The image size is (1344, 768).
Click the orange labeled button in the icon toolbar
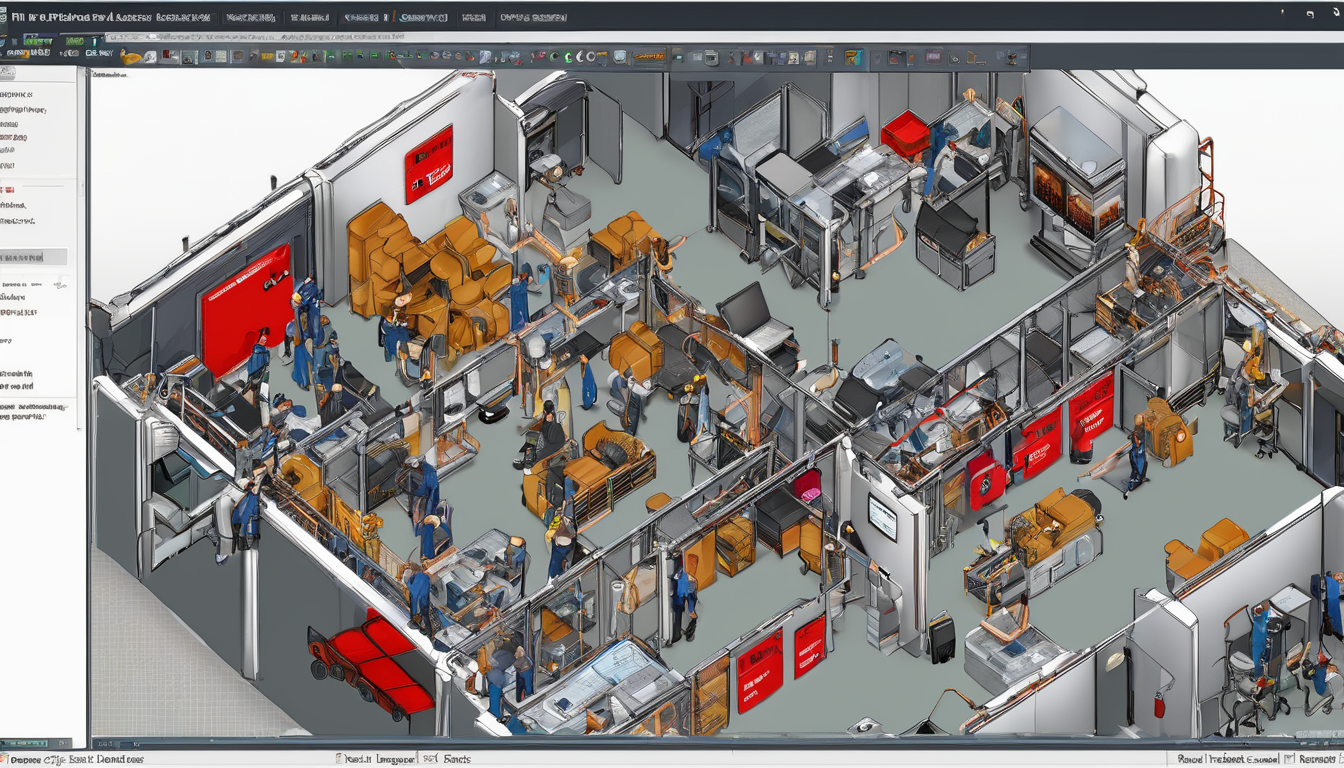(649, 56)
